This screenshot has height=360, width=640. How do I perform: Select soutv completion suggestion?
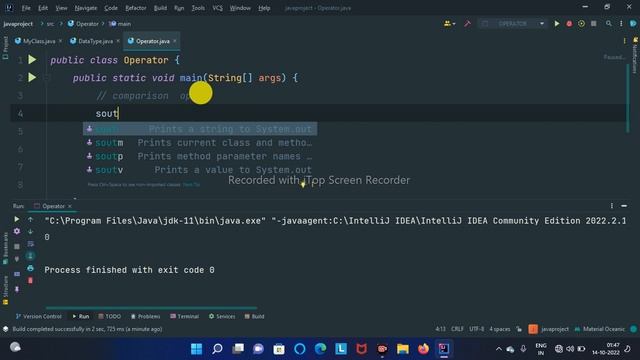(x=200, y=170)
